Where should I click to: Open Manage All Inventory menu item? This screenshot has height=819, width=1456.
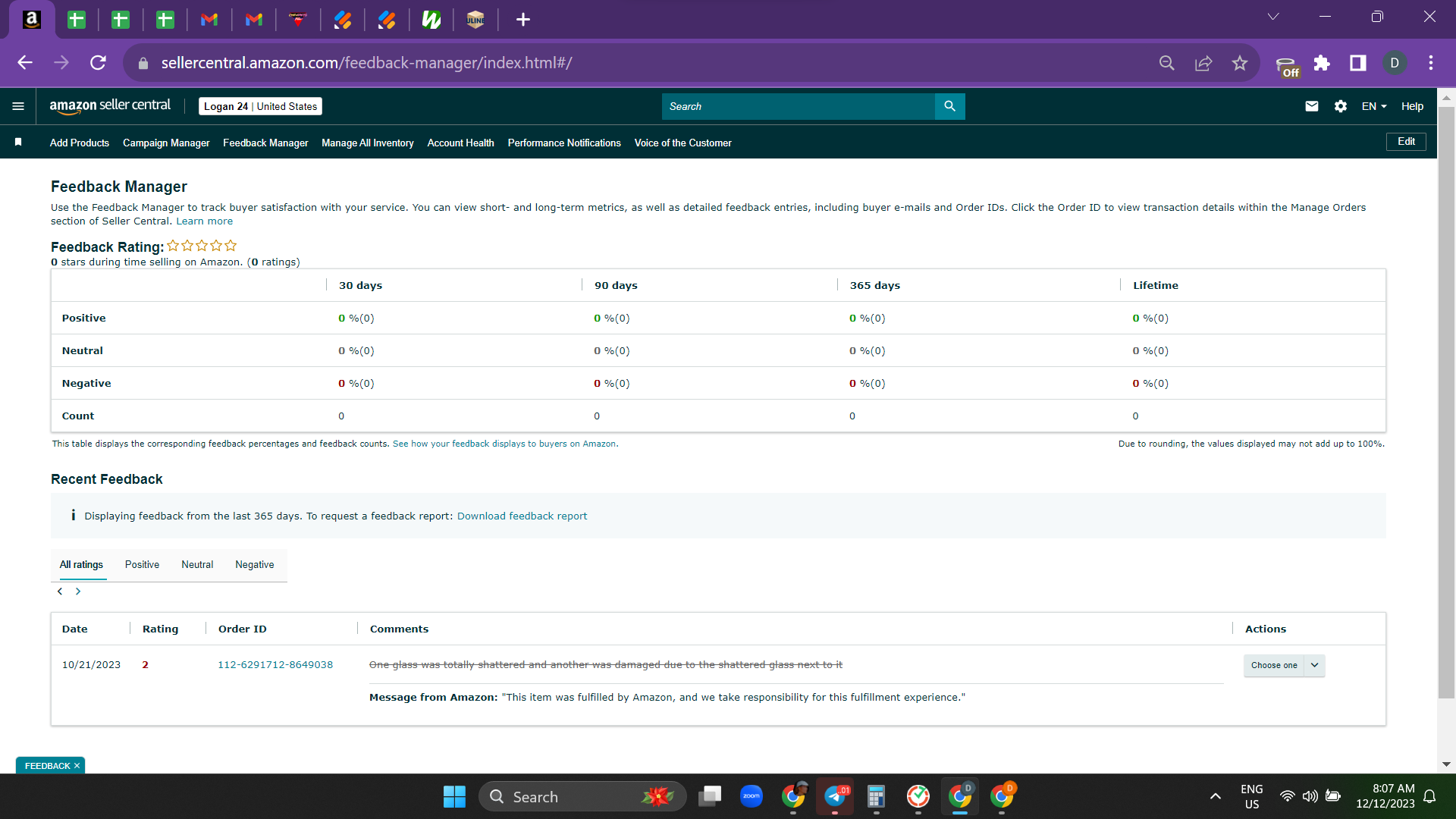(368, 143)
